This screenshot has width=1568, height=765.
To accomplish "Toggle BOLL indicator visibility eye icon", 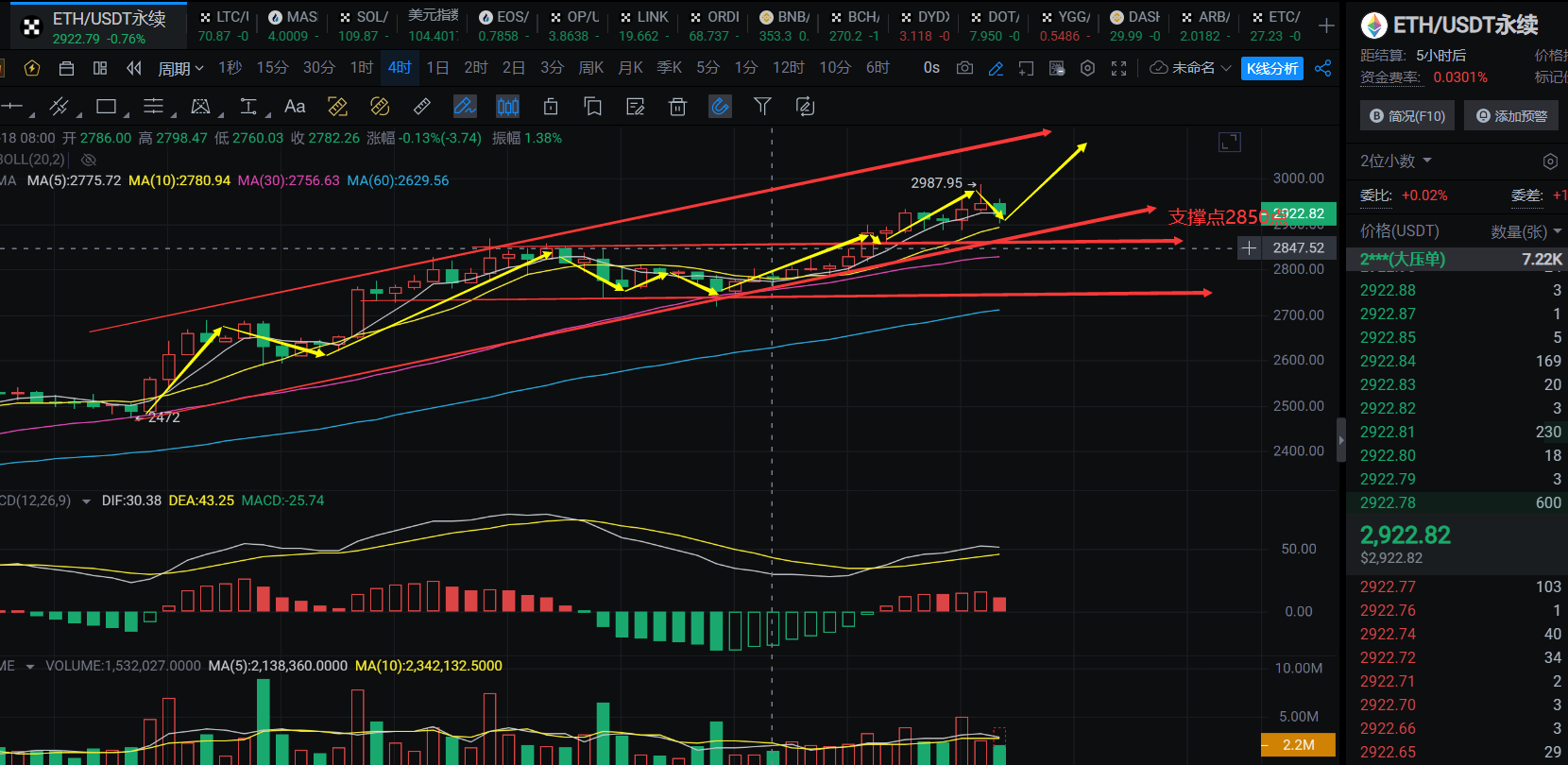I will [89, 160].
